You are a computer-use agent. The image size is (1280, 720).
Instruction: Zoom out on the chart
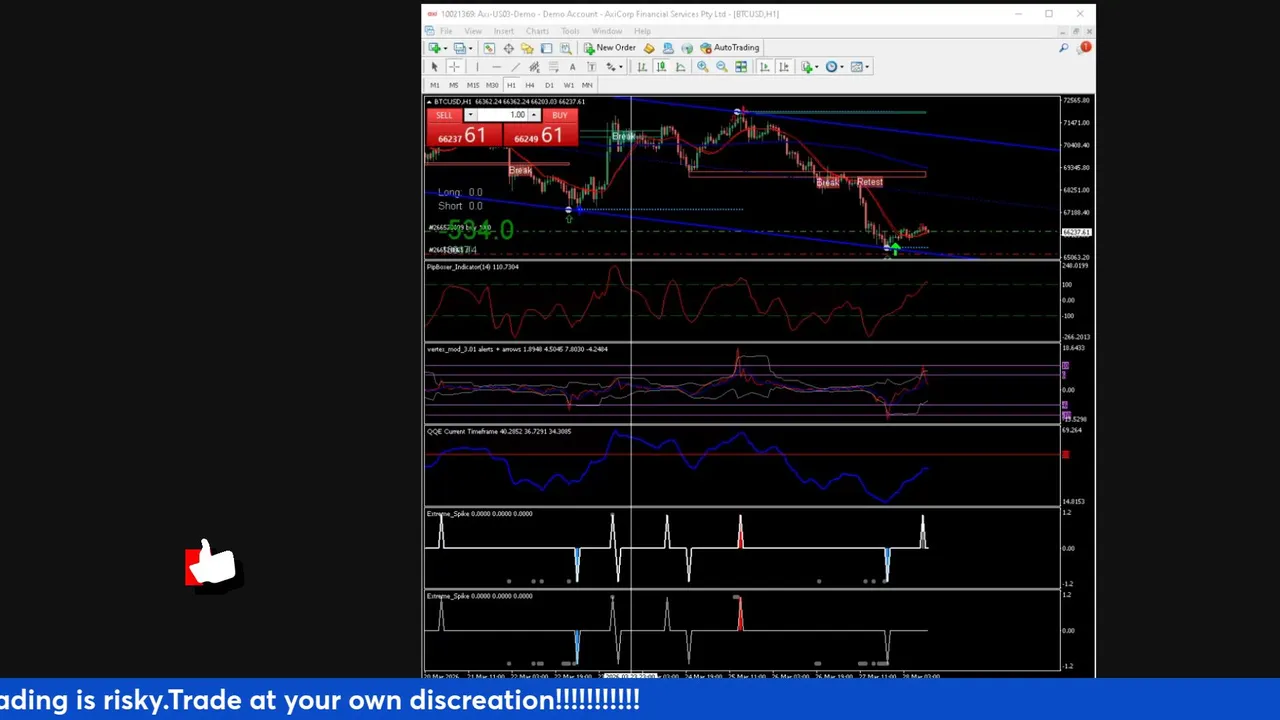tap(722, 67)
